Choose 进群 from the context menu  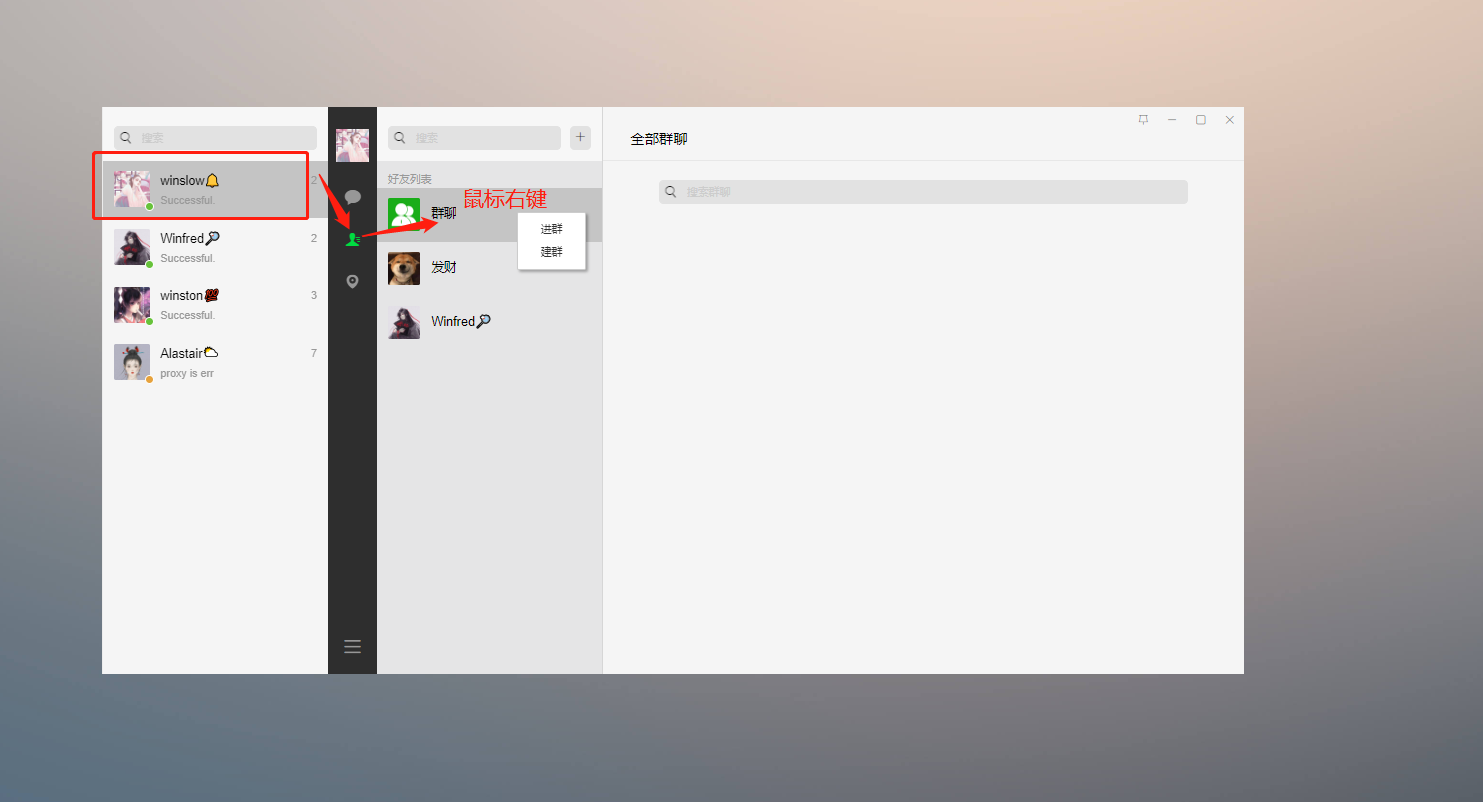pos(551,229)
